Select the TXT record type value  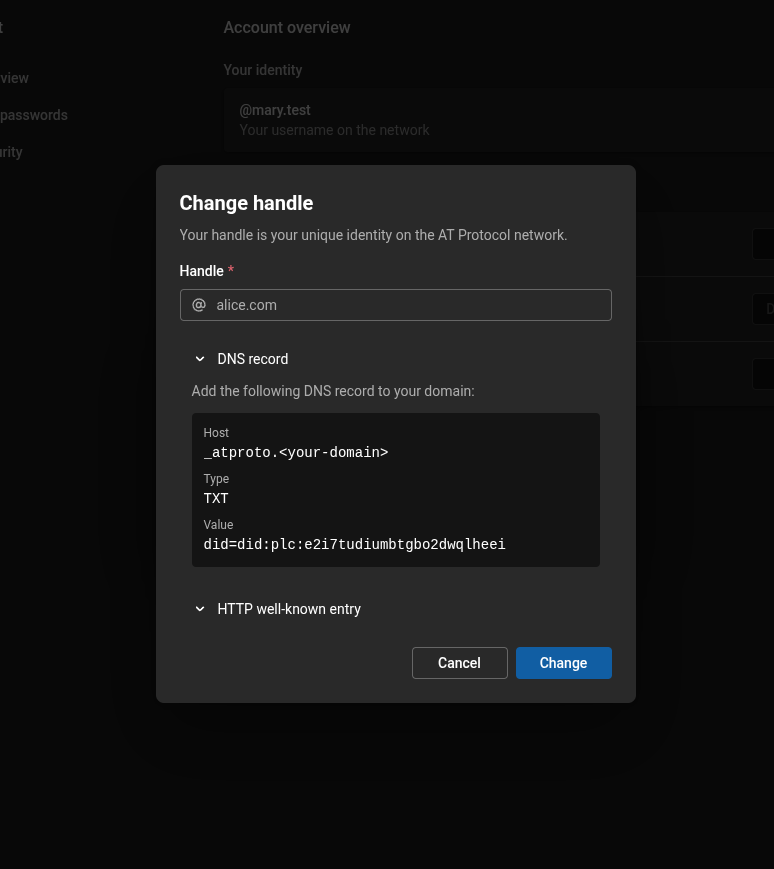(216, 499)
